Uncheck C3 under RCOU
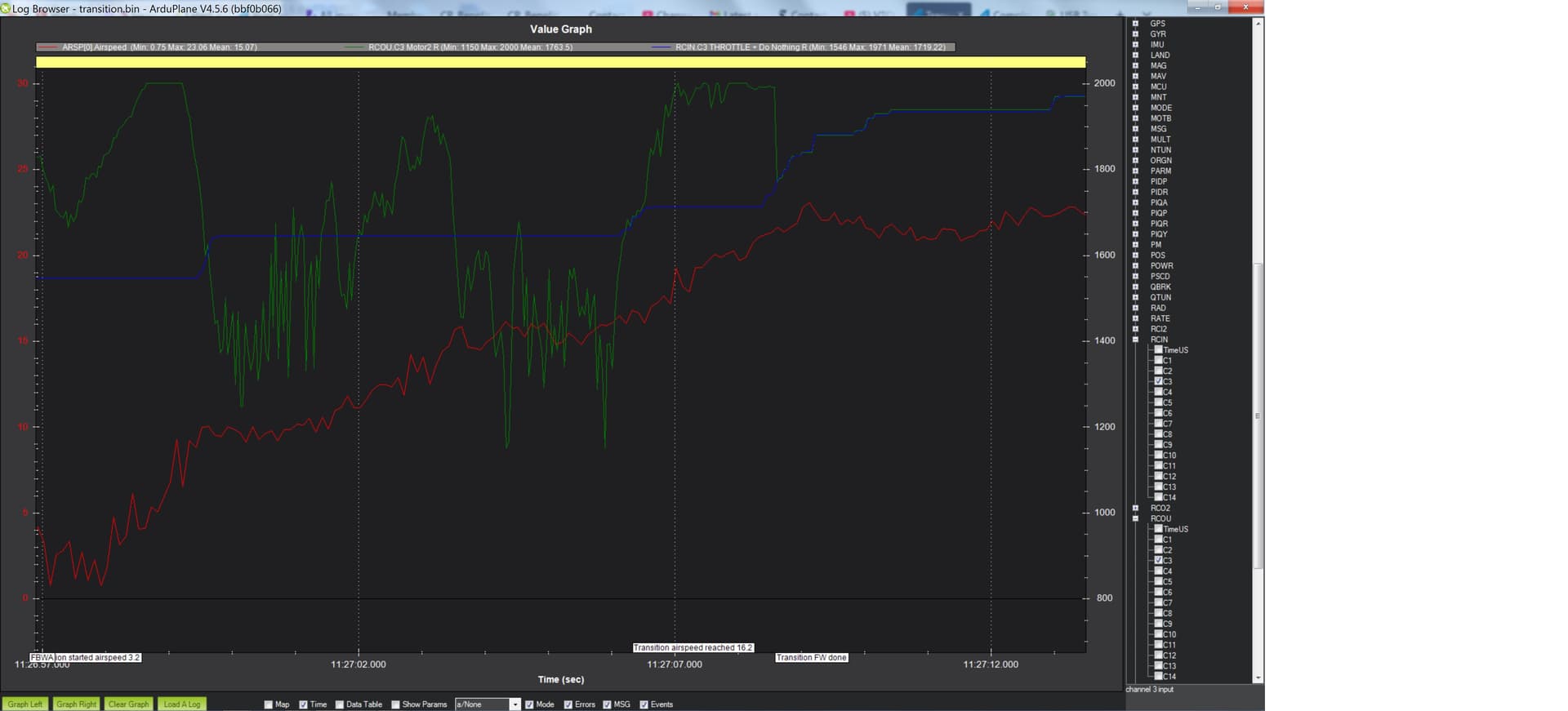The image size is (1568, 711). click(1158, 560)
